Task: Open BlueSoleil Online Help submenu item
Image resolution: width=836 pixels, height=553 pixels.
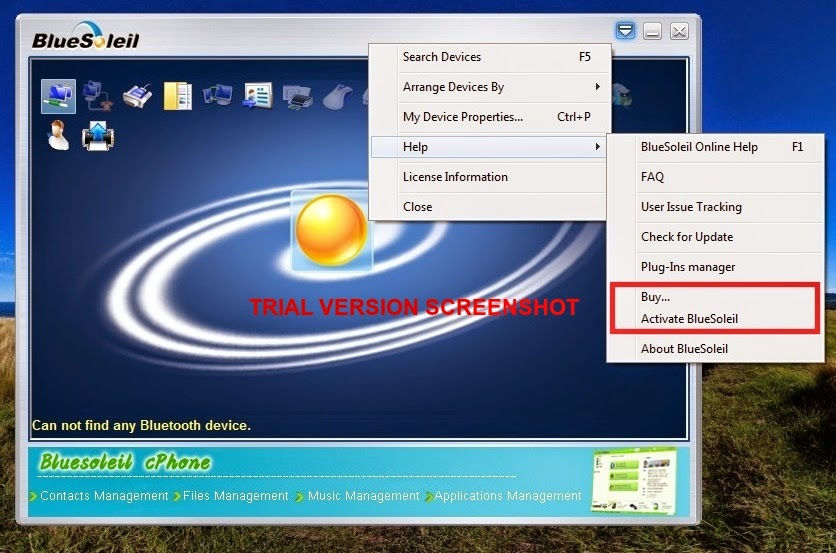Action: [716, 147]
